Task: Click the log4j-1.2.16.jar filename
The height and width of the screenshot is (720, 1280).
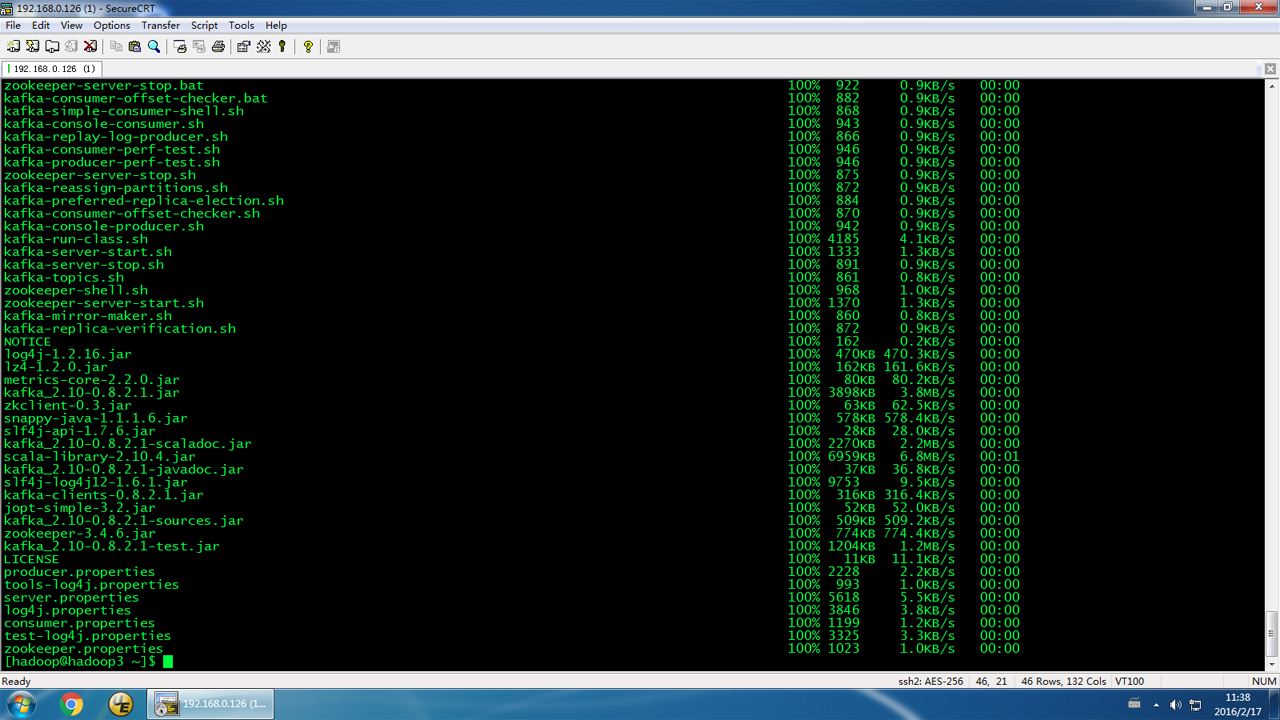Action: click(67, 354)
